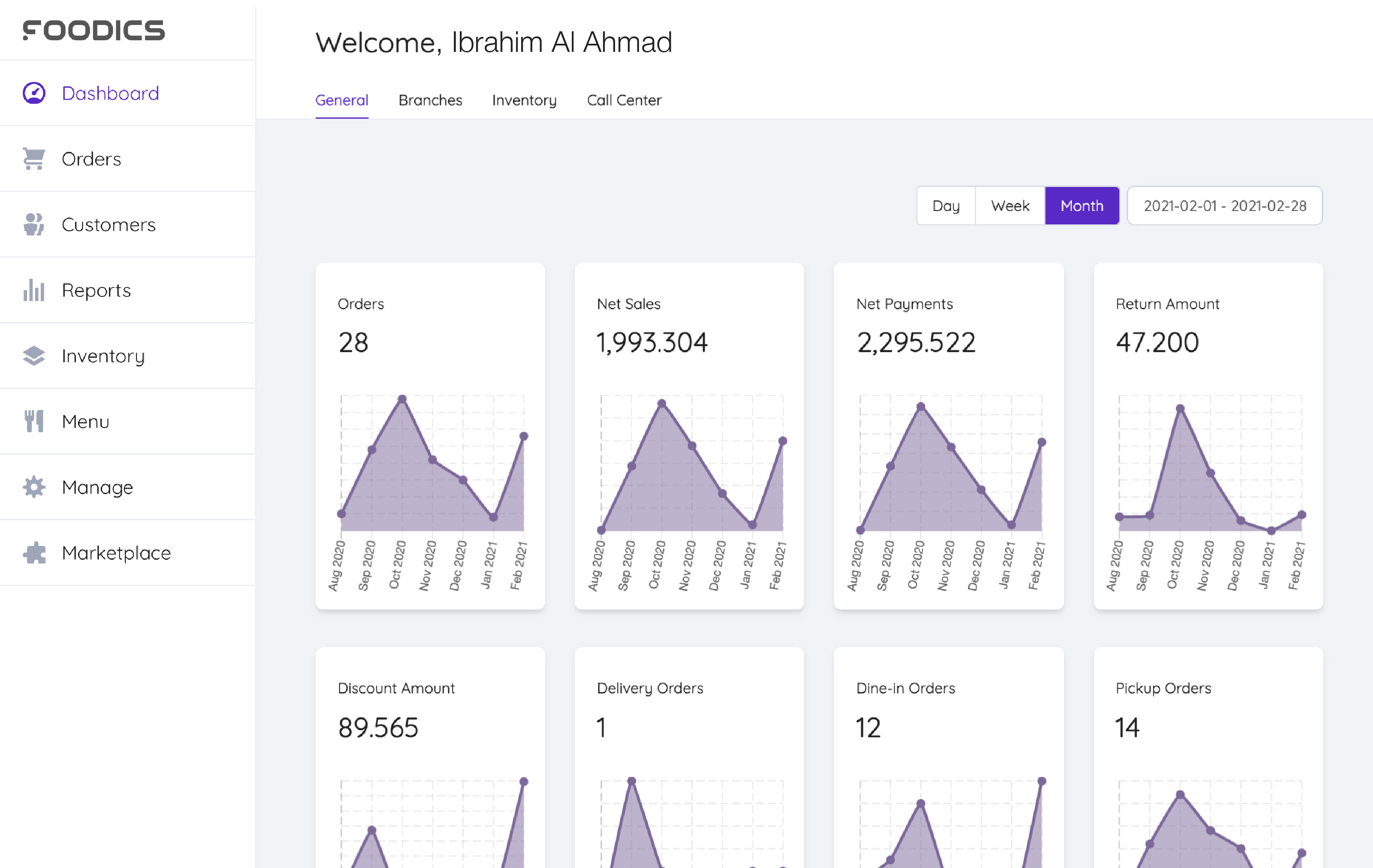Switch to the Call Center tab
1373x868 pixels.
pos(624,100)
